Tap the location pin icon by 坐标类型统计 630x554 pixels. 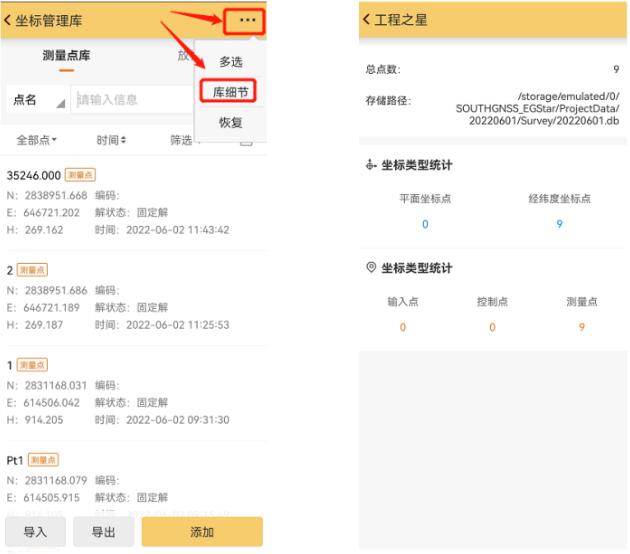tap(372, 268)
